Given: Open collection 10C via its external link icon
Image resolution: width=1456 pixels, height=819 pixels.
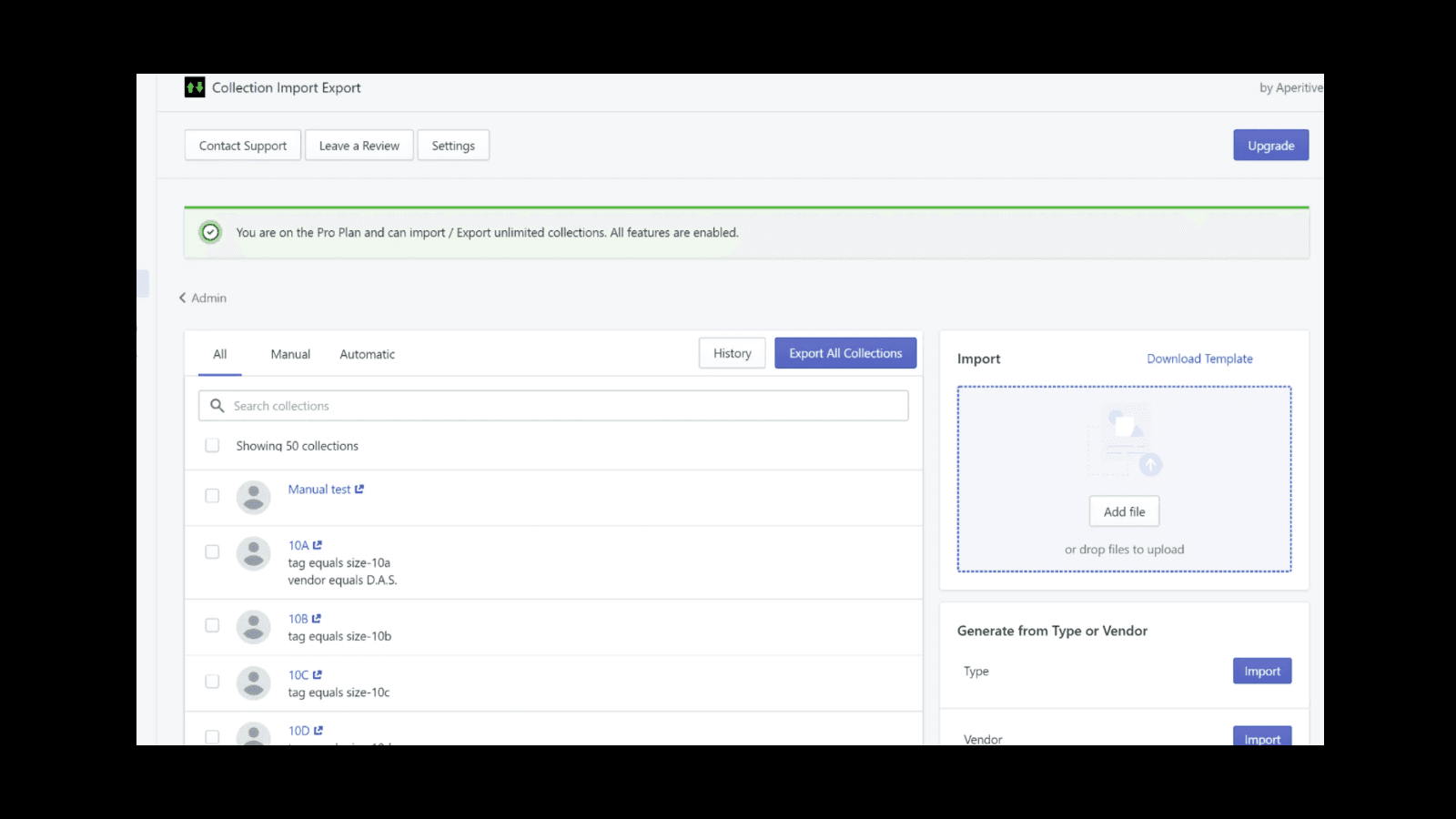Looking at the screenshot, I should (x=318, y=674).
